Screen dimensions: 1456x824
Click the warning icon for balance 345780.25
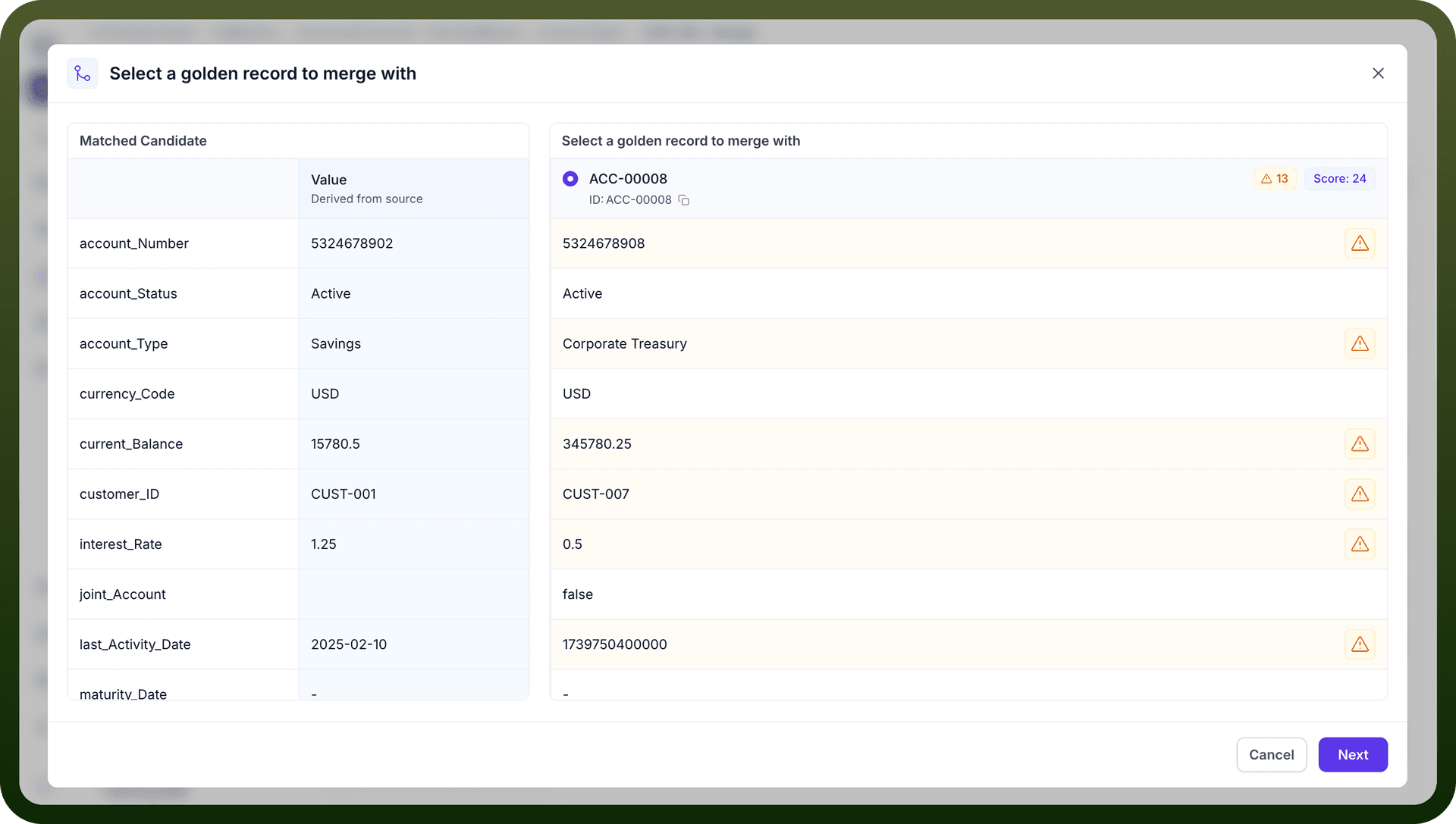[1360, 443]
